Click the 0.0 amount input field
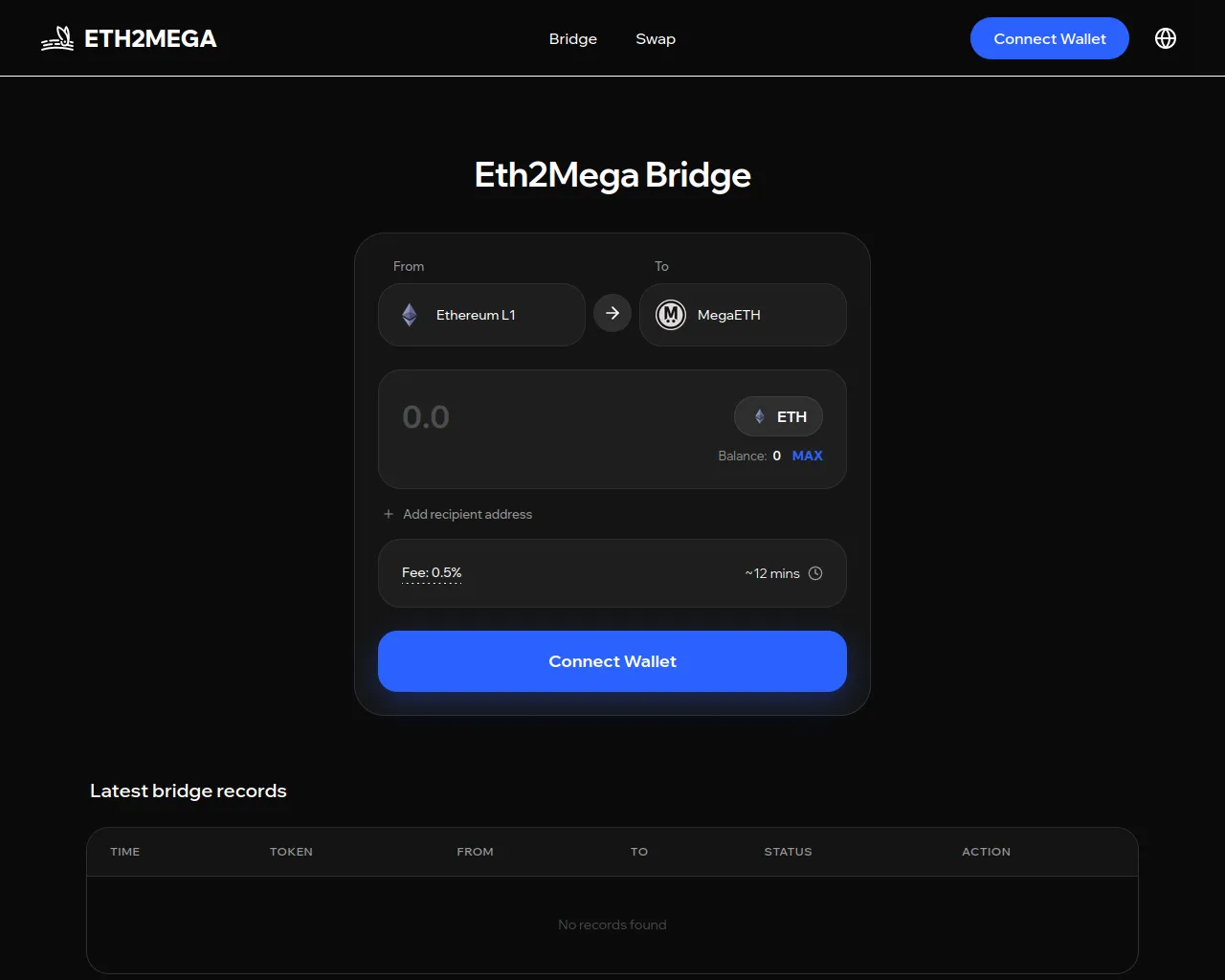 click(x=555, y=417)
